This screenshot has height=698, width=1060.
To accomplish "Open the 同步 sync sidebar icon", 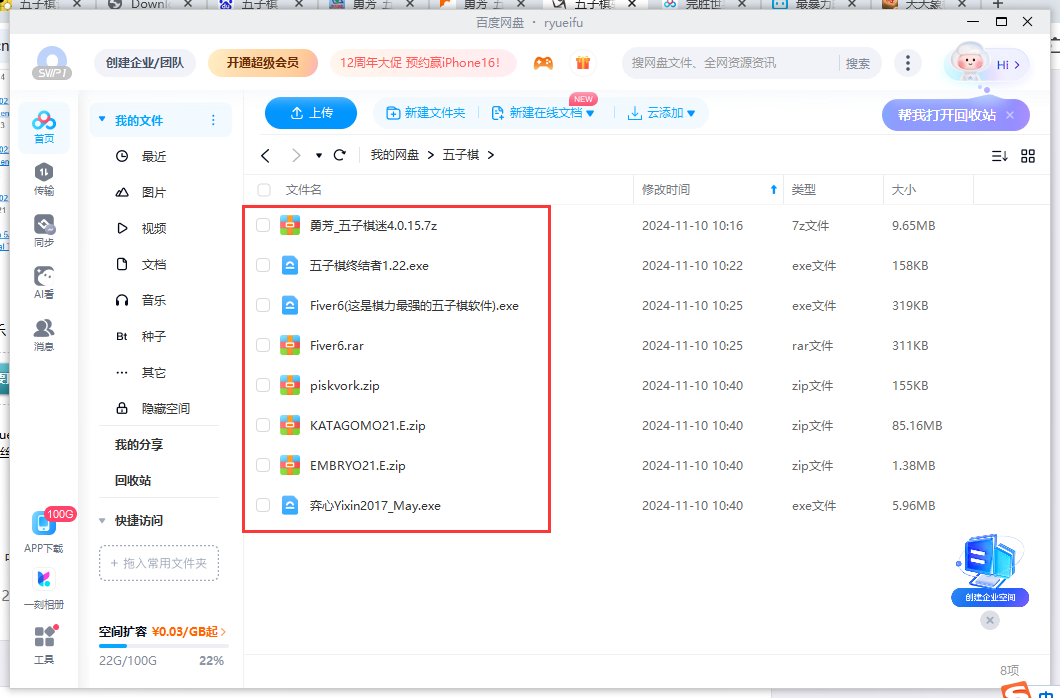I will click(x=44, y=230).
